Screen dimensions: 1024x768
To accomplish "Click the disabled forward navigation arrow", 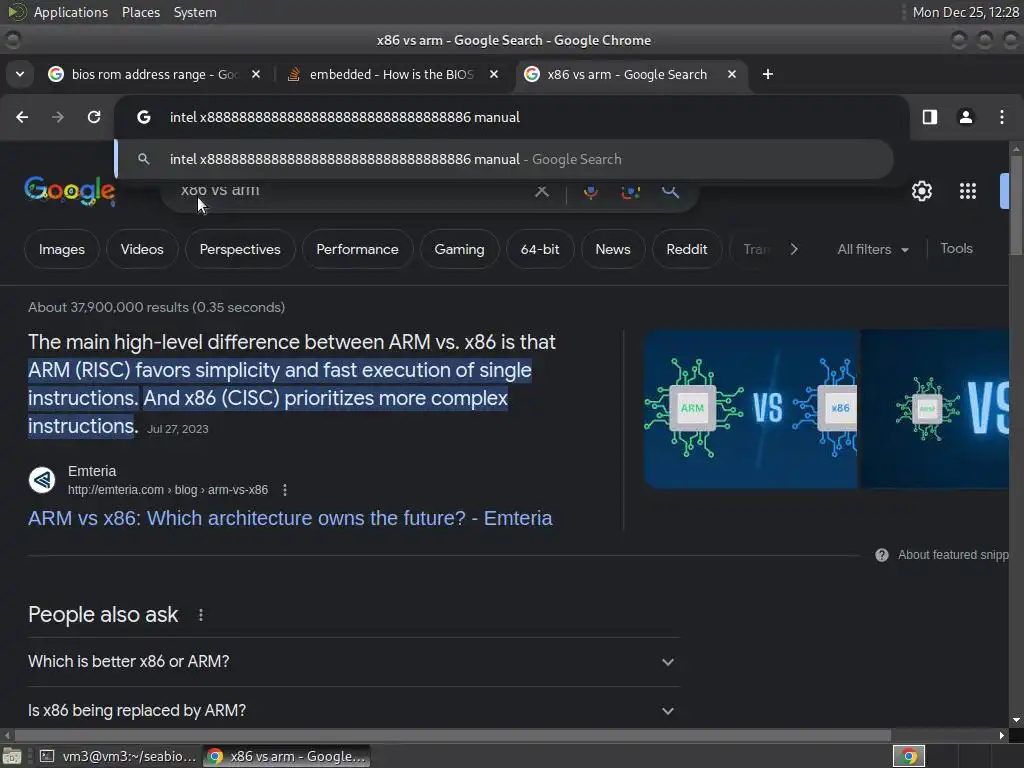I will 58,117.
